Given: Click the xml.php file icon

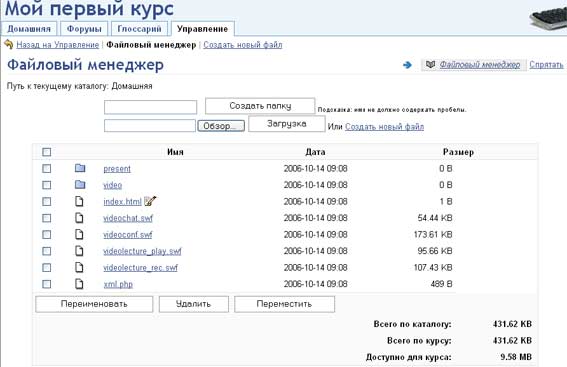Looking at the screenshot, I should [79, 284].
